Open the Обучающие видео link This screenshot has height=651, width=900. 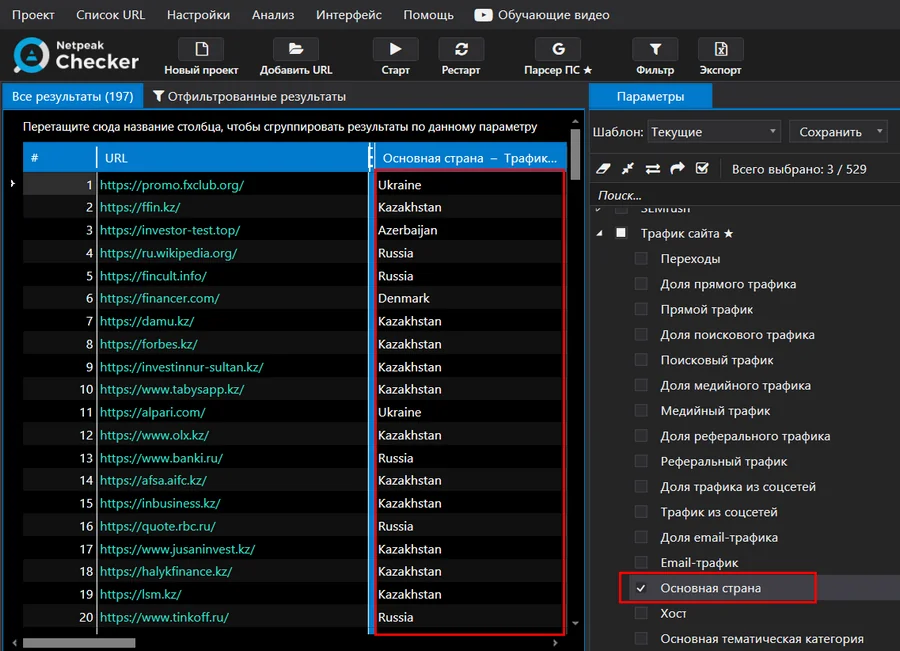(542, 15)
